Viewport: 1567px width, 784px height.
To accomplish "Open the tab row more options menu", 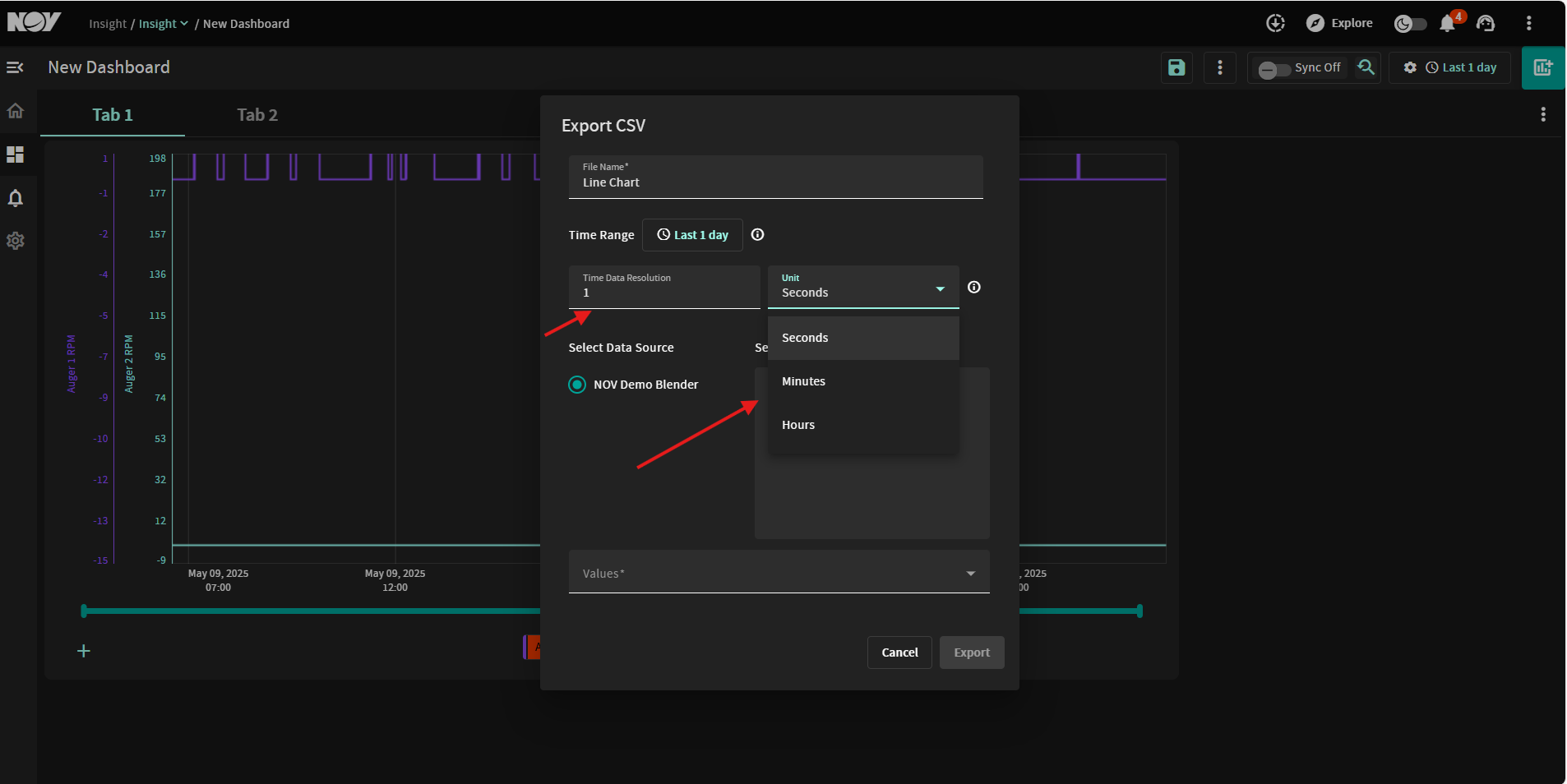I will pos(1543,114).
